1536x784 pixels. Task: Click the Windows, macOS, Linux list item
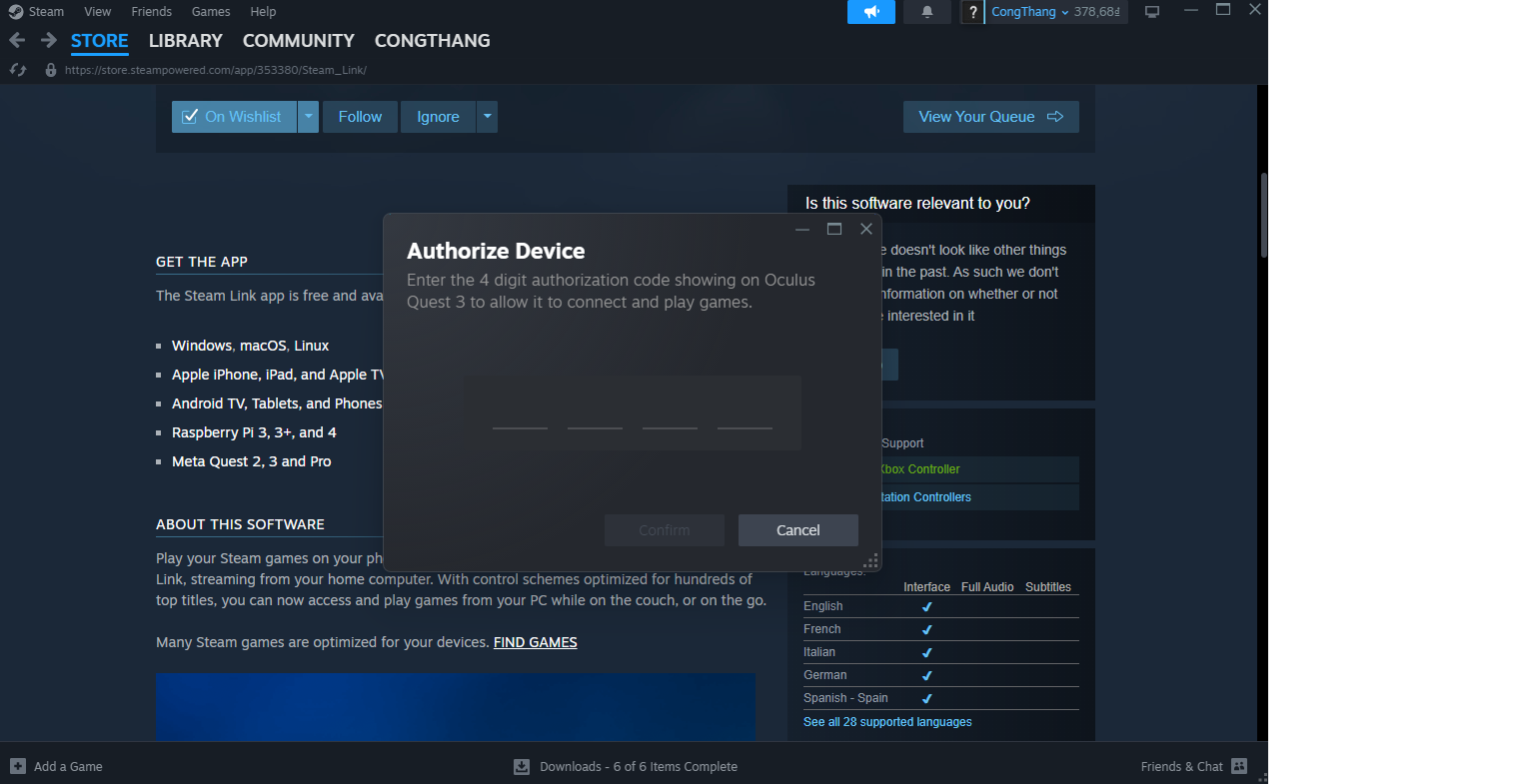click(250, 346)
